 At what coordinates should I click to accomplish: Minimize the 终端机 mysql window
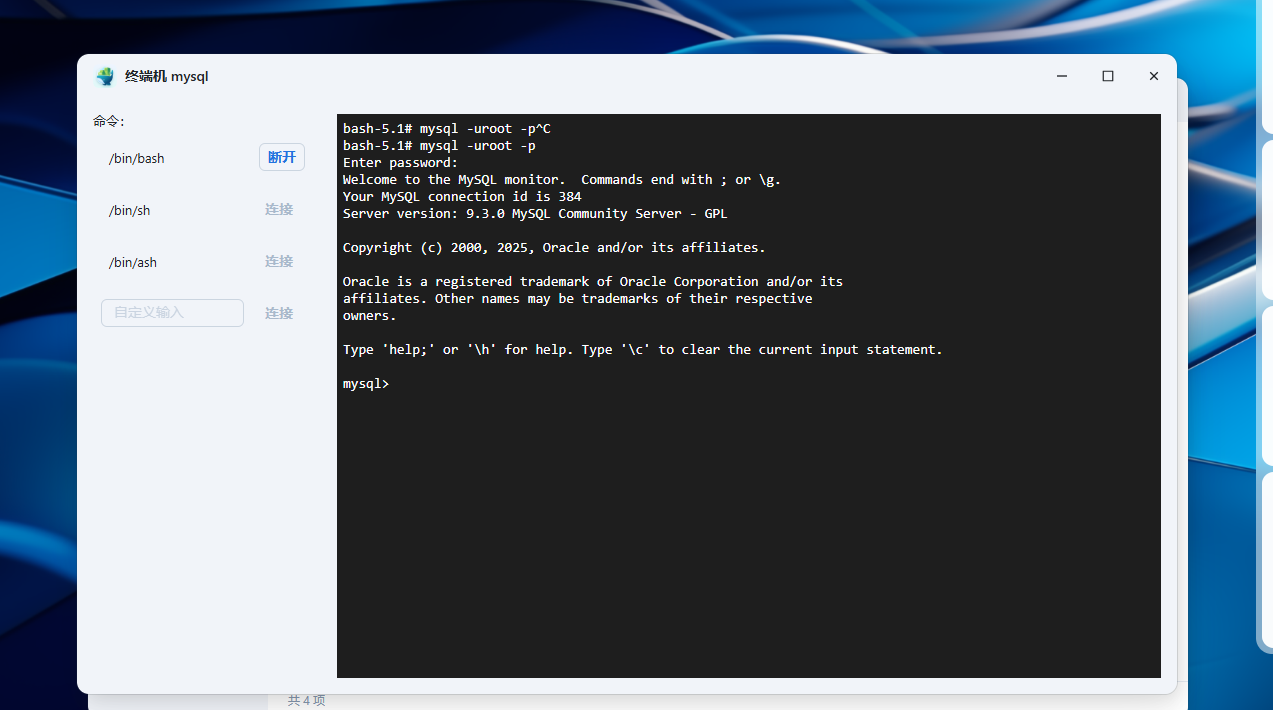tap(1062, 76)
